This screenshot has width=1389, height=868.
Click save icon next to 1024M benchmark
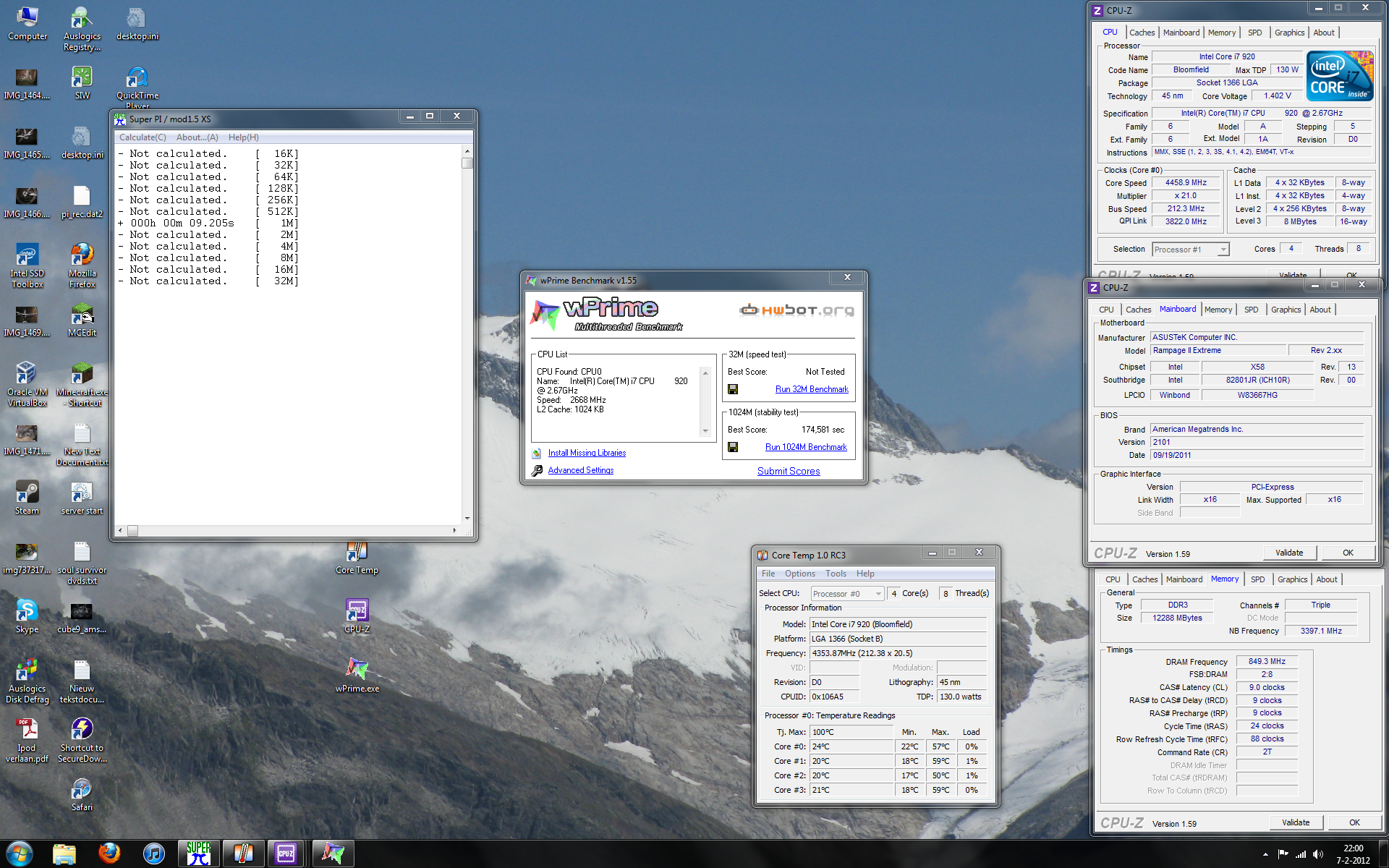[x=733, y=447]
